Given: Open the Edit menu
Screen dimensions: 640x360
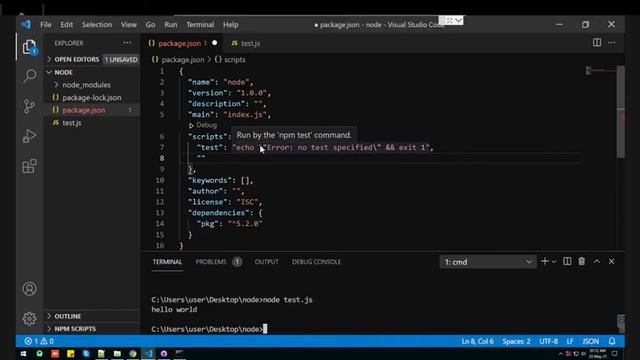Looking at the screenshot, I should point(67,24).
